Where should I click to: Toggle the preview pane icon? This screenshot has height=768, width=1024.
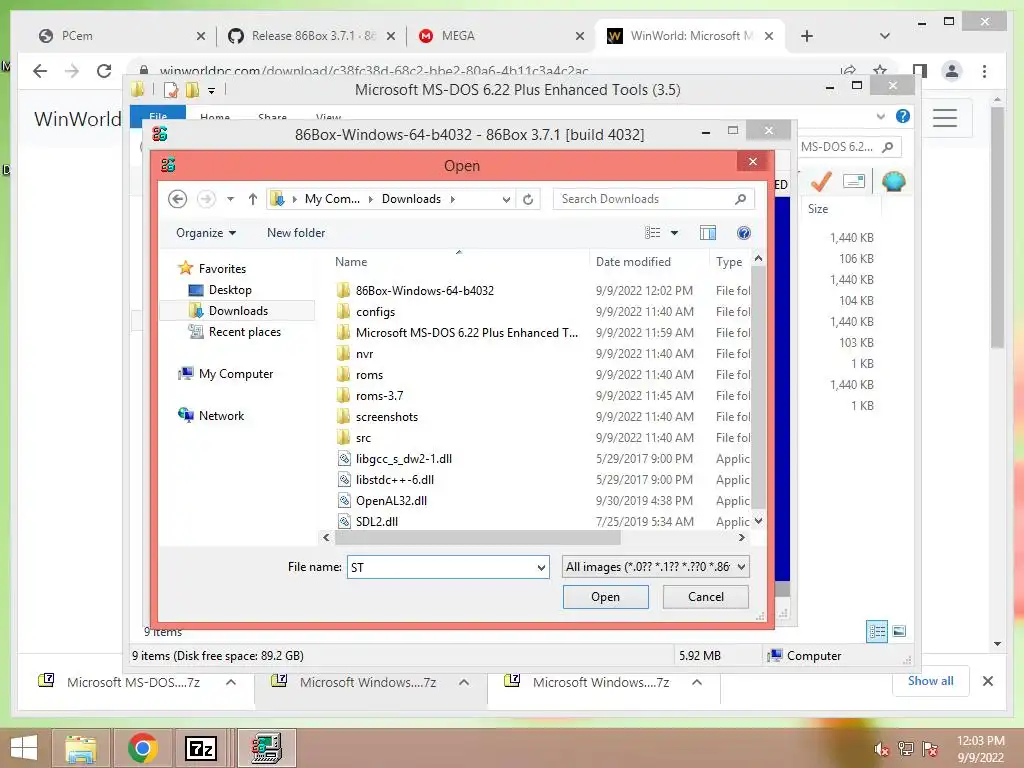708,232
